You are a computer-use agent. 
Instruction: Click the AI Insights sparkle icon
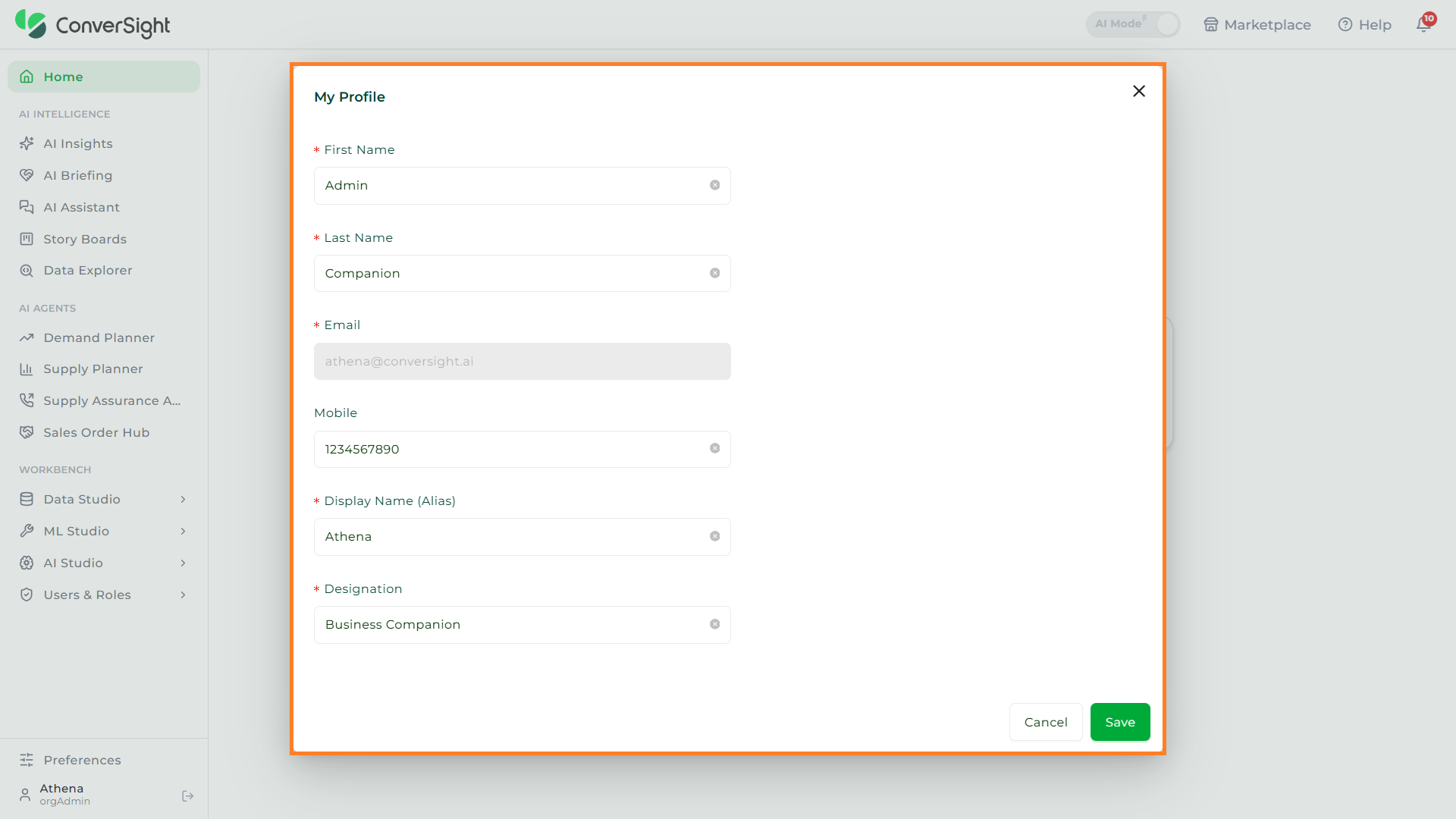tap(27, 143)
